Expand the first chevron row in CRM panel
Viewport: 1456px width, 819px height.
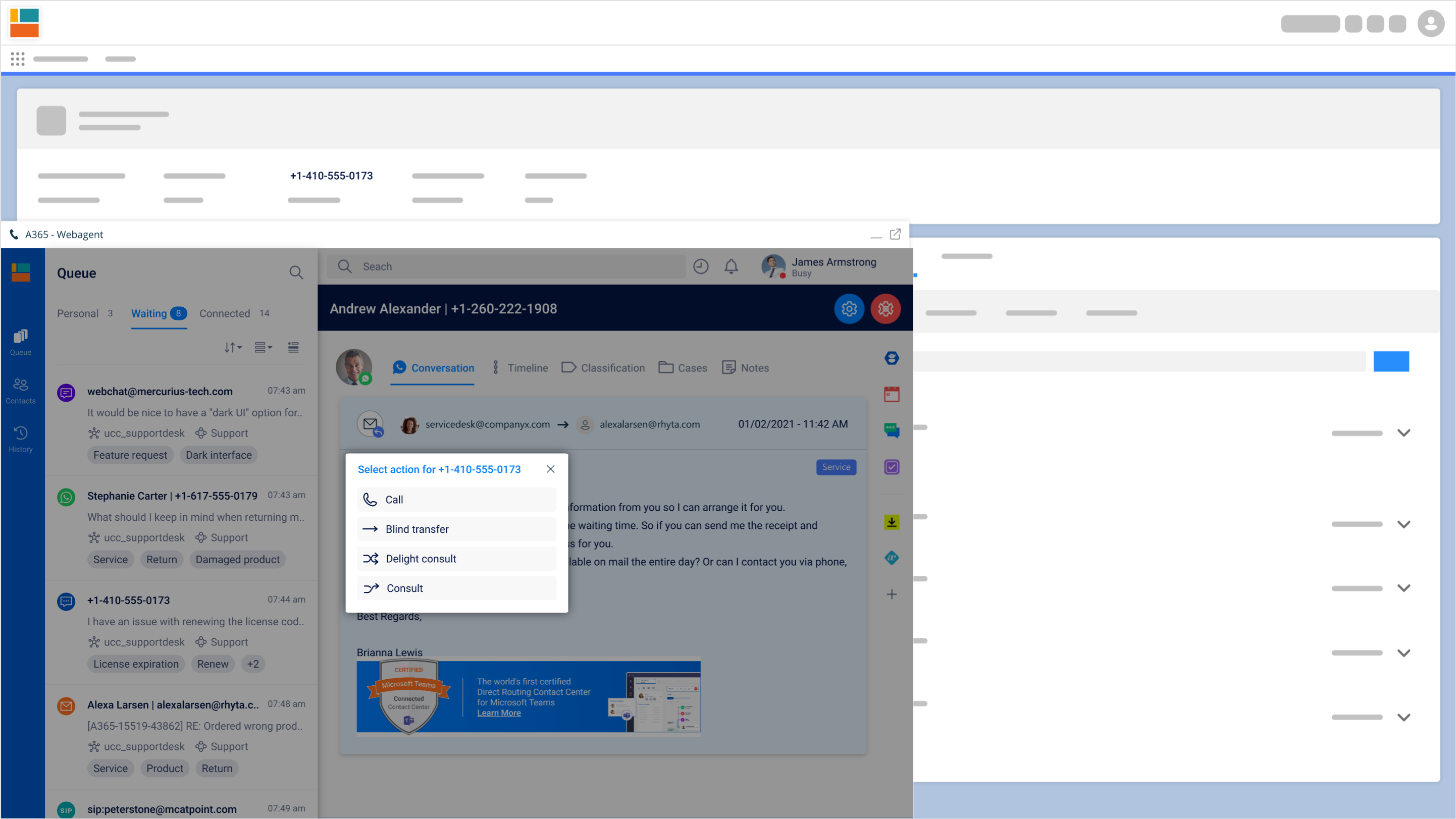(x=1403, y=433)
